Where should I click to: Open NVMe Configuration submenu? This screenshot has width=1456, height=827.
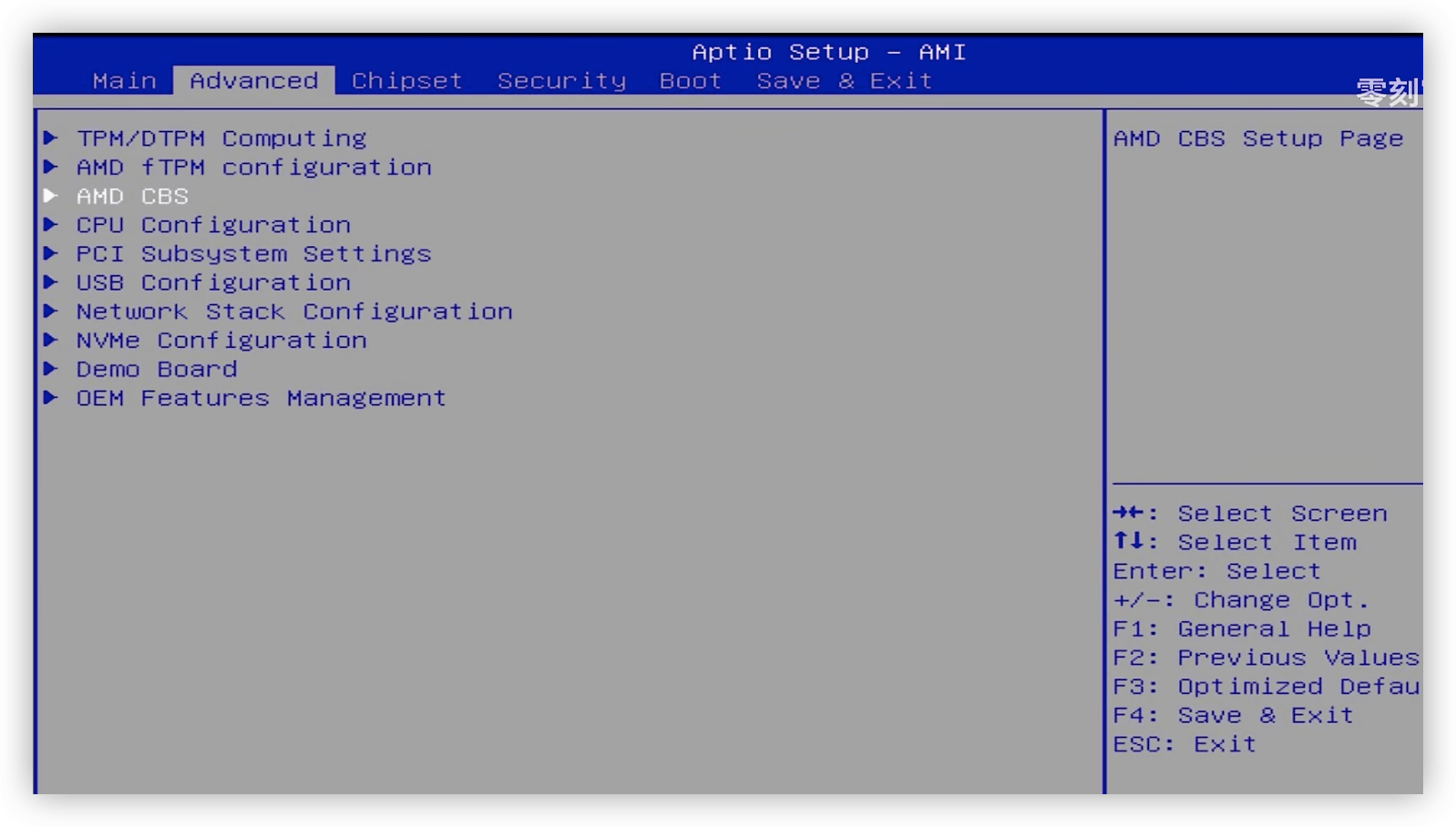222,341
